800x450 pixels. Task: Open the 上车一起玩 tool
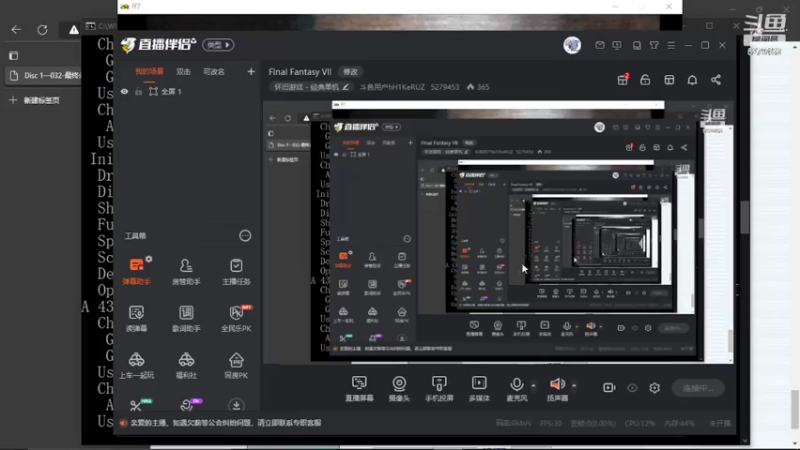coord(136,365)
